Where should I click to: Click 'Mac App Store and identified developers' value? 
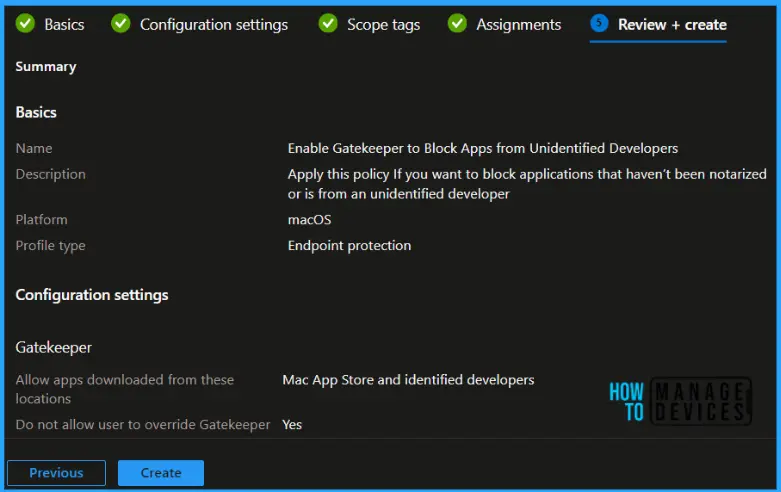[408, 380]
